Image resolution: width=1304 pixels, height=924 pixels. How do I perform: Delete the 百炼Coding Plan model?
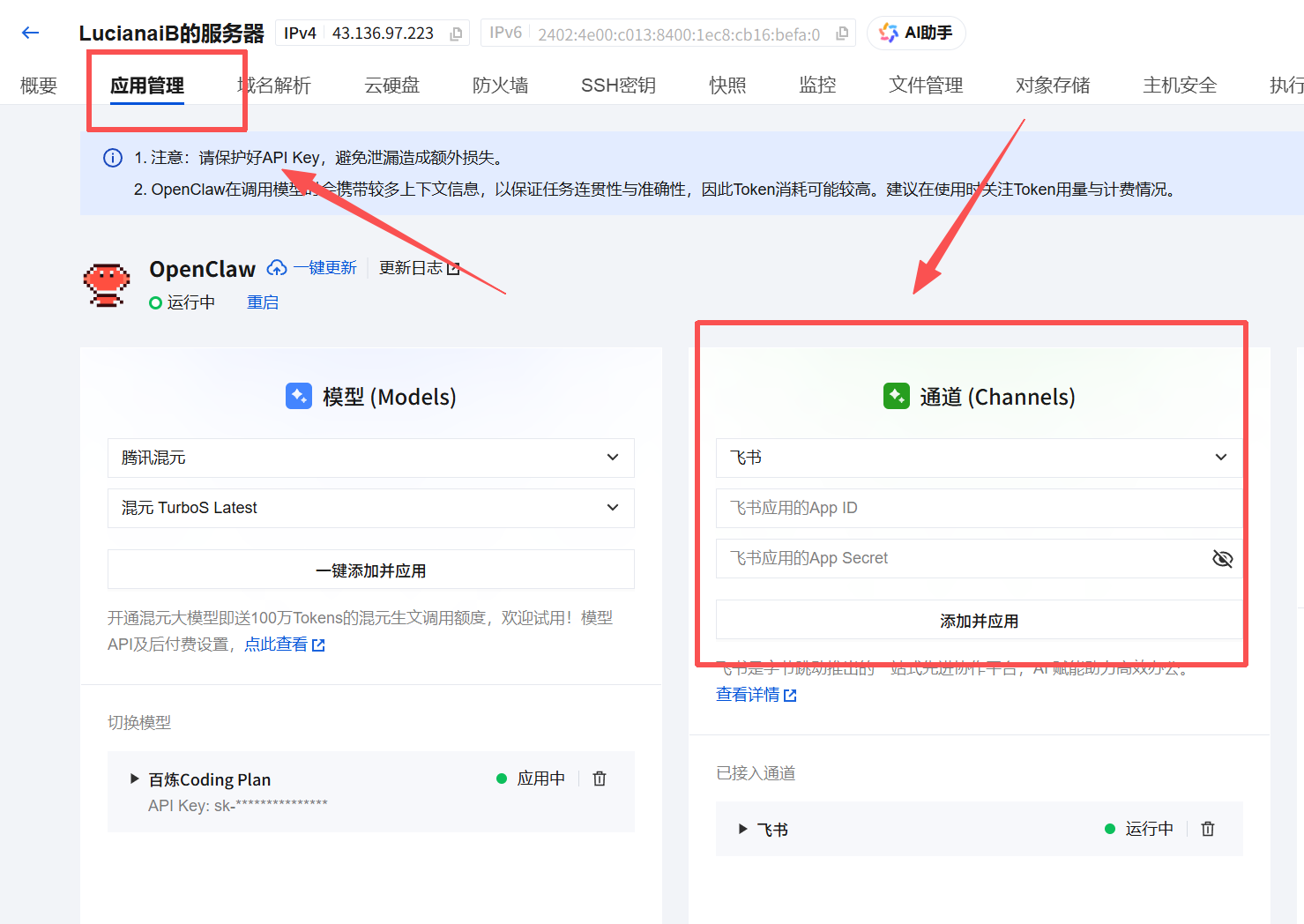(600, 779)
